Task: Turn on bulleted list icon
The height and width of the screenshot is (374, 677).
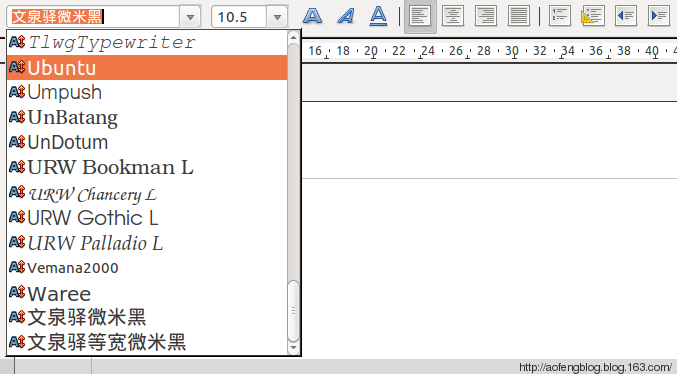Action: point(593,16)
